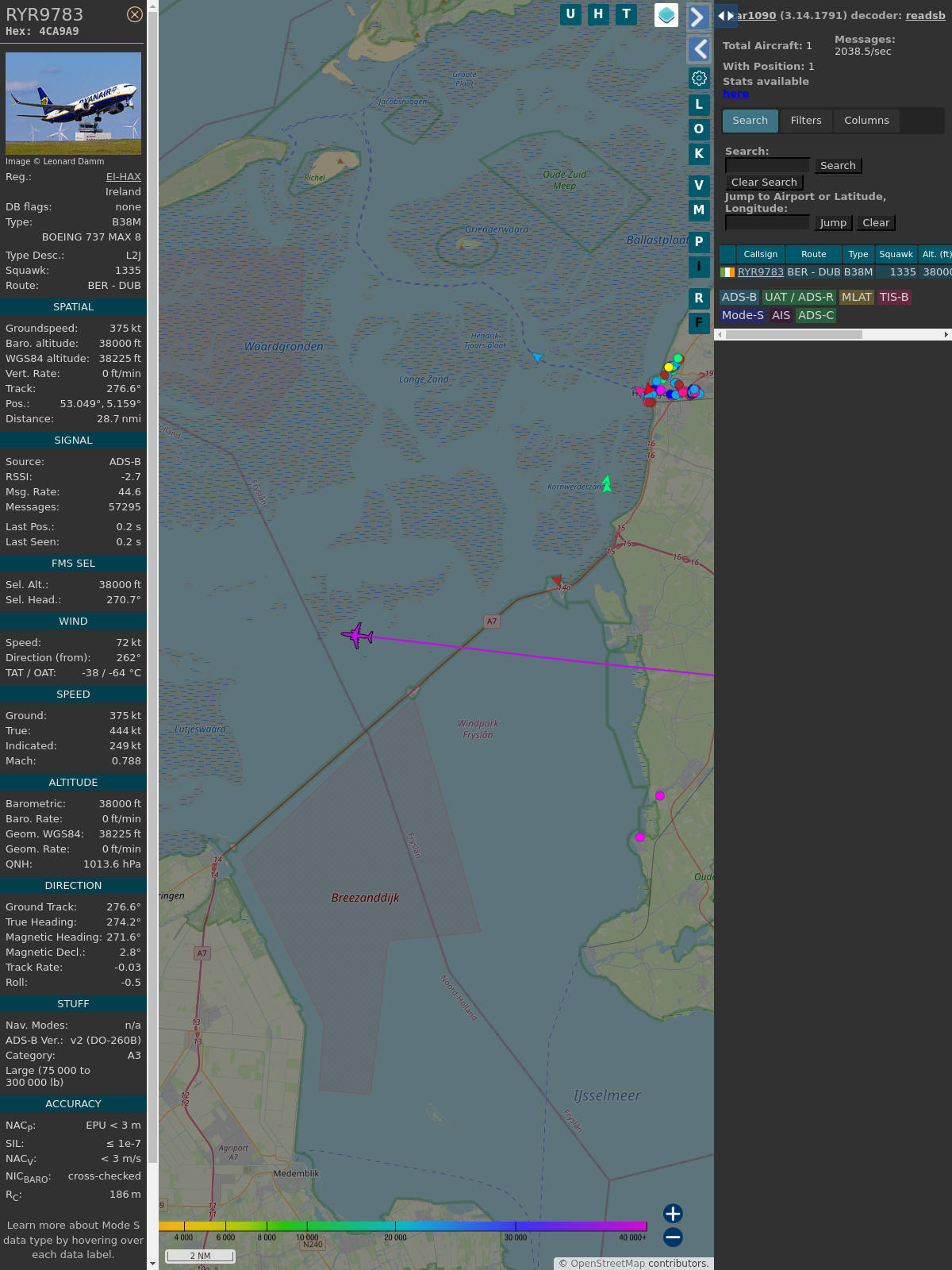Click the Clear button next to Jump
952x1270 pixels.
(x=876, y=222)
